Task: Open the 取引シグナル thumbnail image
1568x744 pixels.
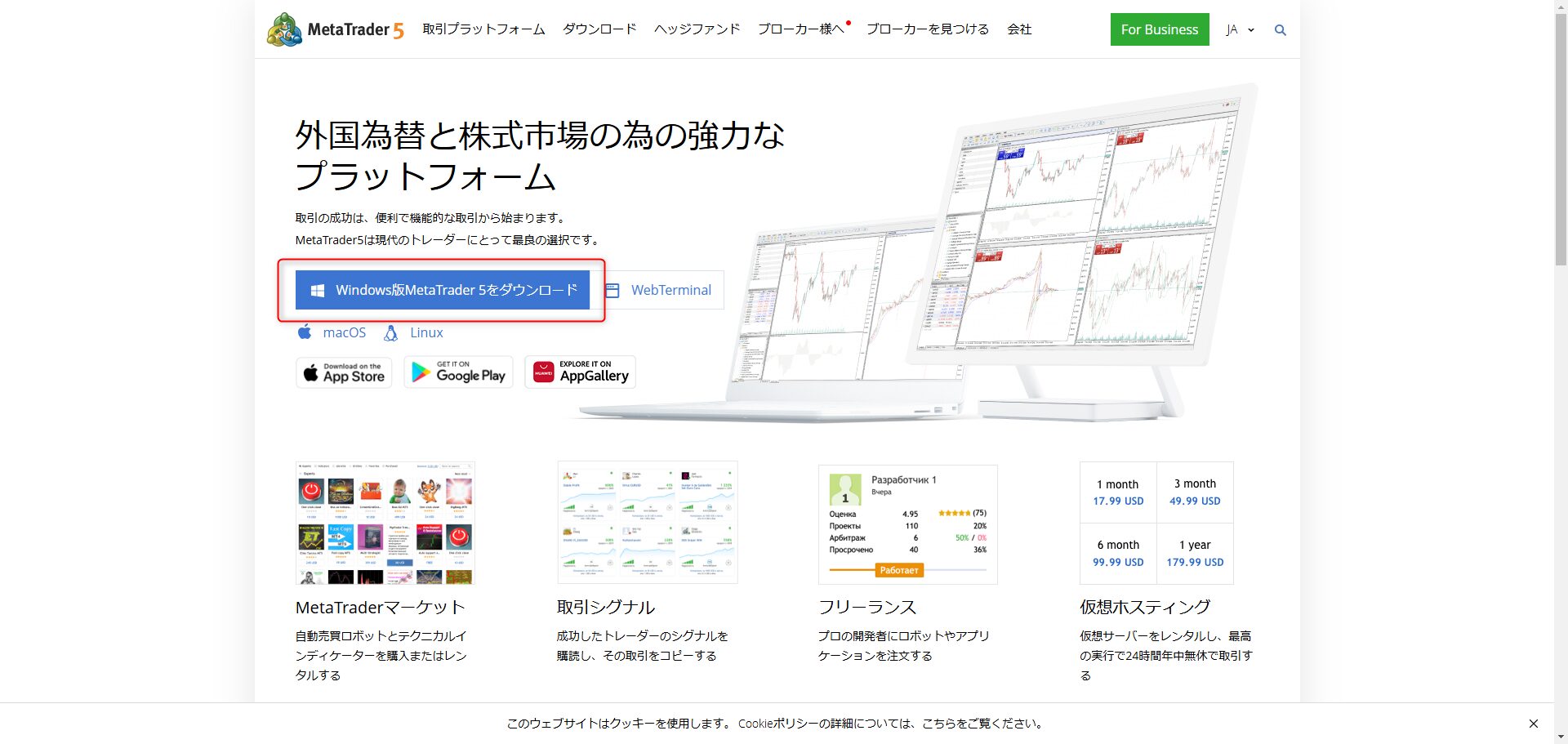Action: (648, 523)
